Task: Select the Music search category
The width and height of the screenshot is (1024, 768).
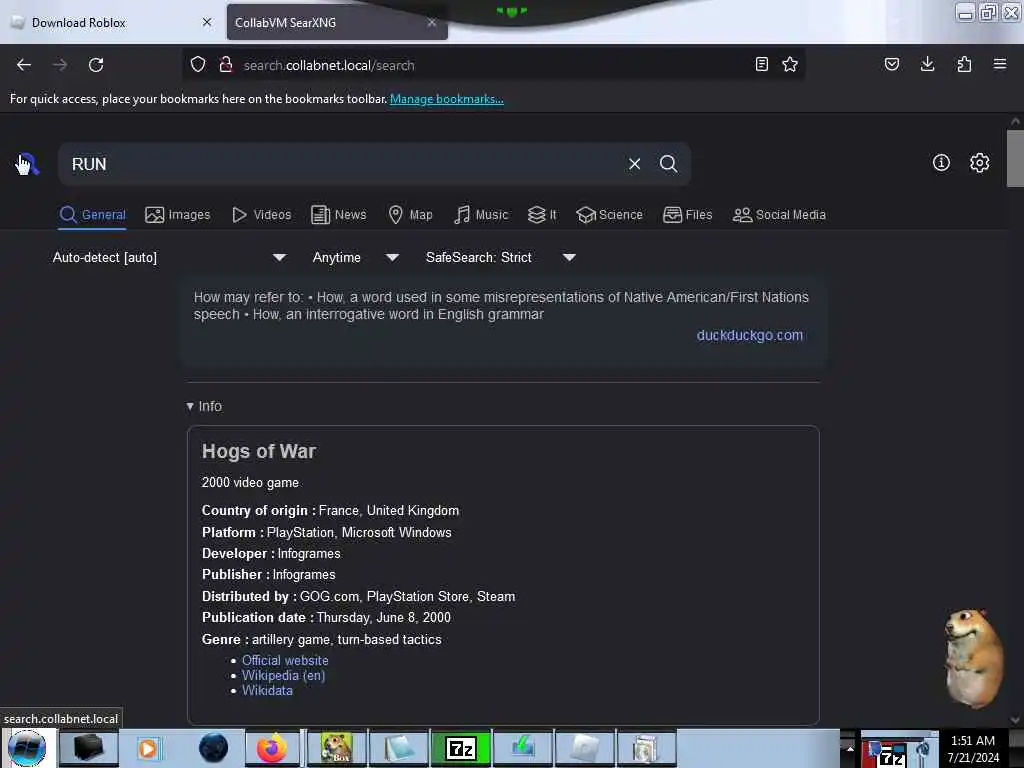Action: 481,215
